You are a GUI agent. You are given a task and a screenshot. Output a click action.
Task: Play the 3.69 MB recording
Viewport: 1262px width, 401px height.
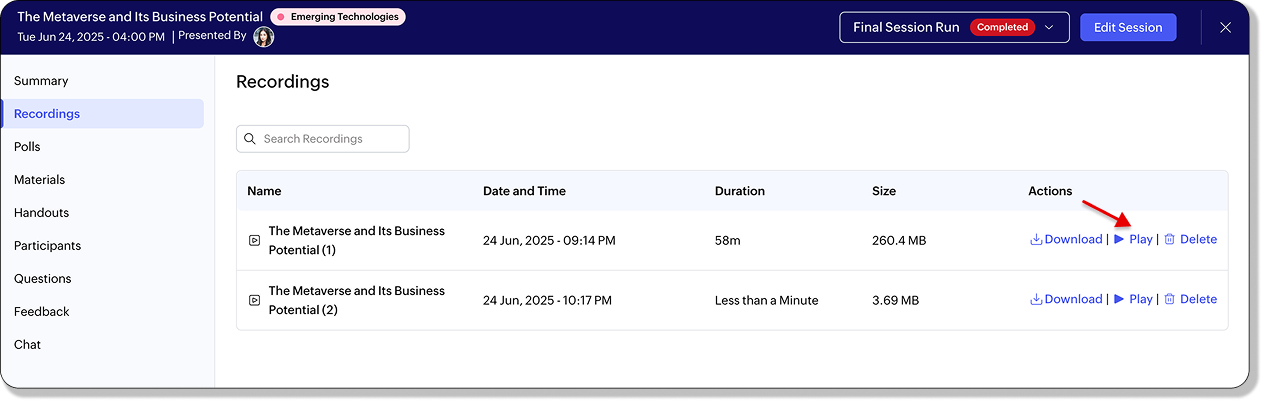click(1133, 299)
